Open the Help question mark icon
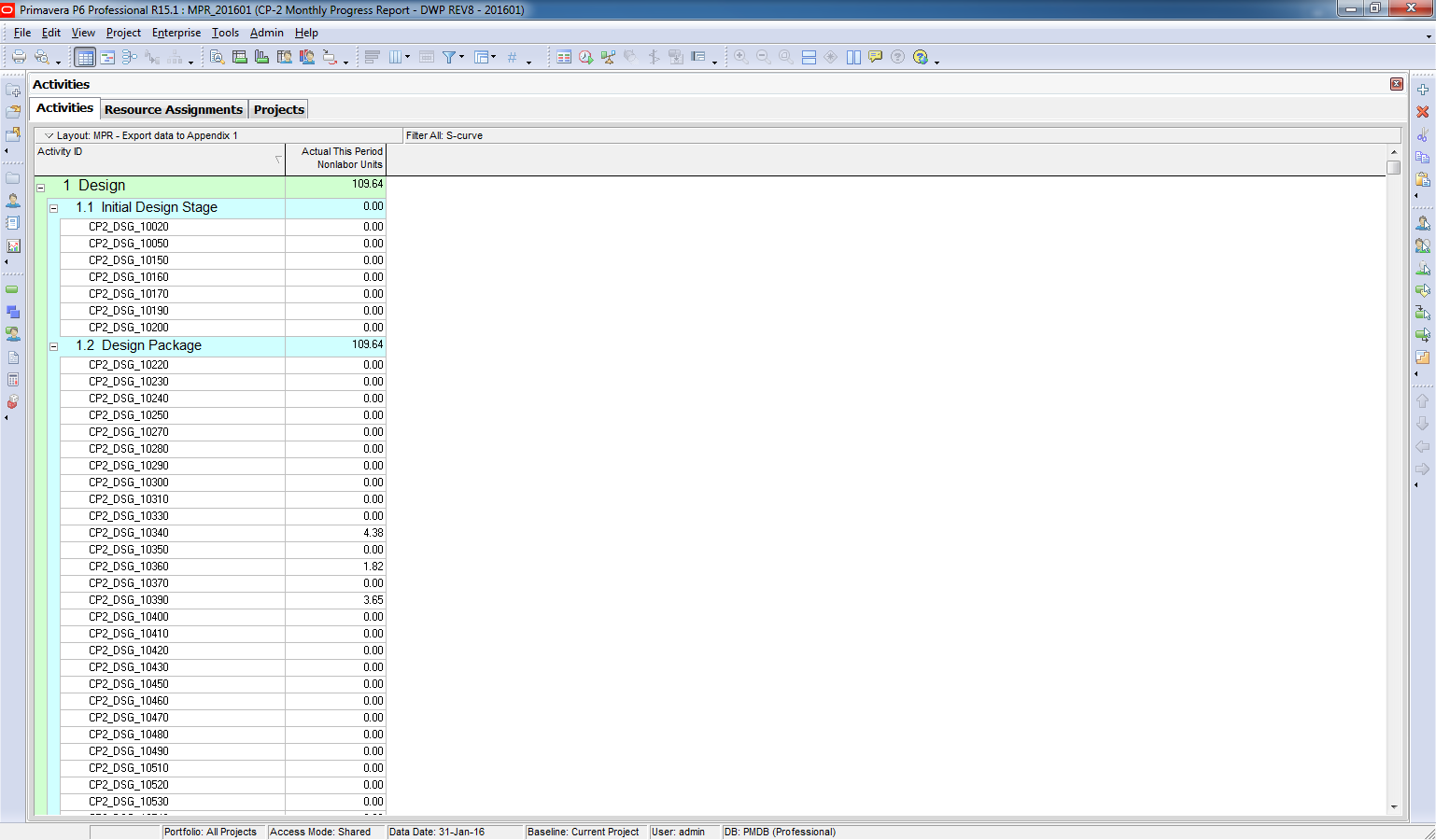The height and width of the screenshot is (840, 1436). tap(921, 57)
